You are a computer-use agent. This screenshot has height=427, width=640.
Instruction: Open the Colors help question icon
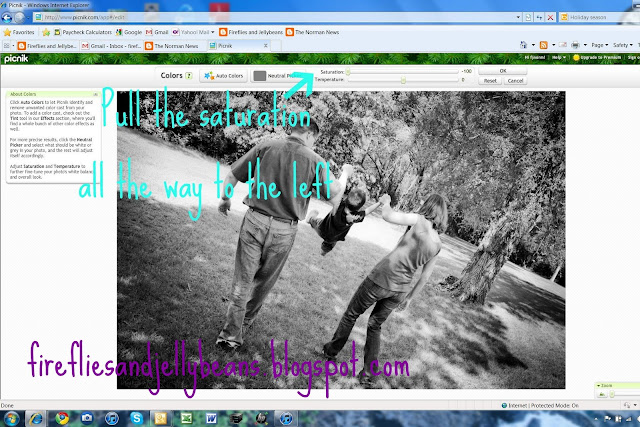[188, 75]
